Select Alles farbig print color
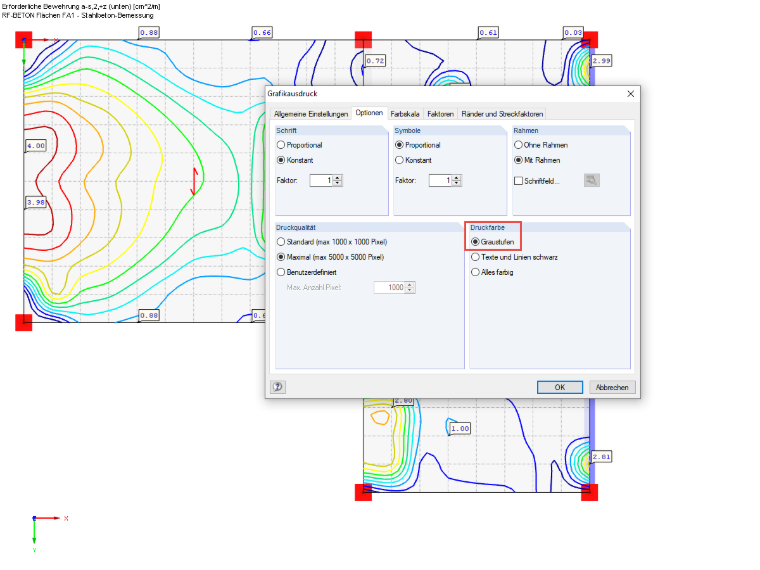Image resolution: width=760 pixels, height=570 pixels. point(492,272)
